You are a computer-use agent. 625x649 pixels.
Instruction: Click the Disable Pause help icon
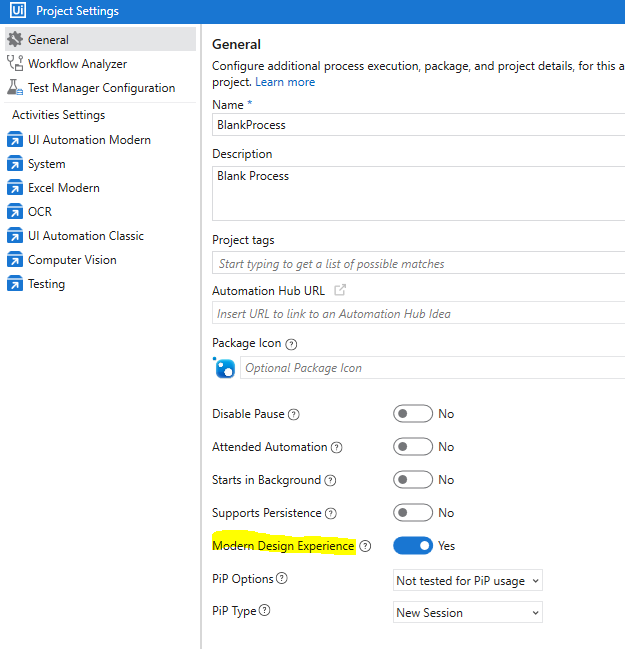point(294,414)
